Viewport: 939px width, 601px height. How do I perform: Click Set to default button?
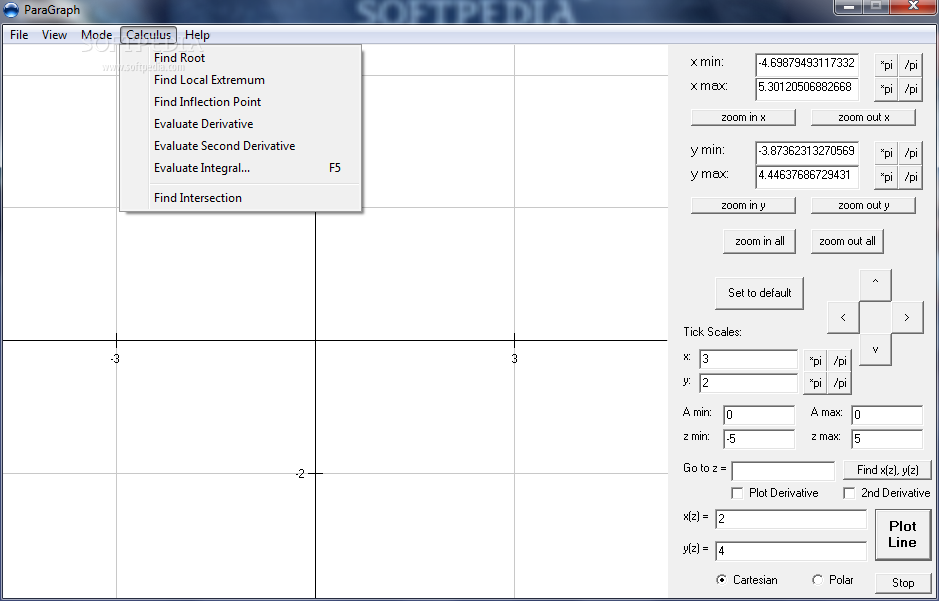(759, 293)
